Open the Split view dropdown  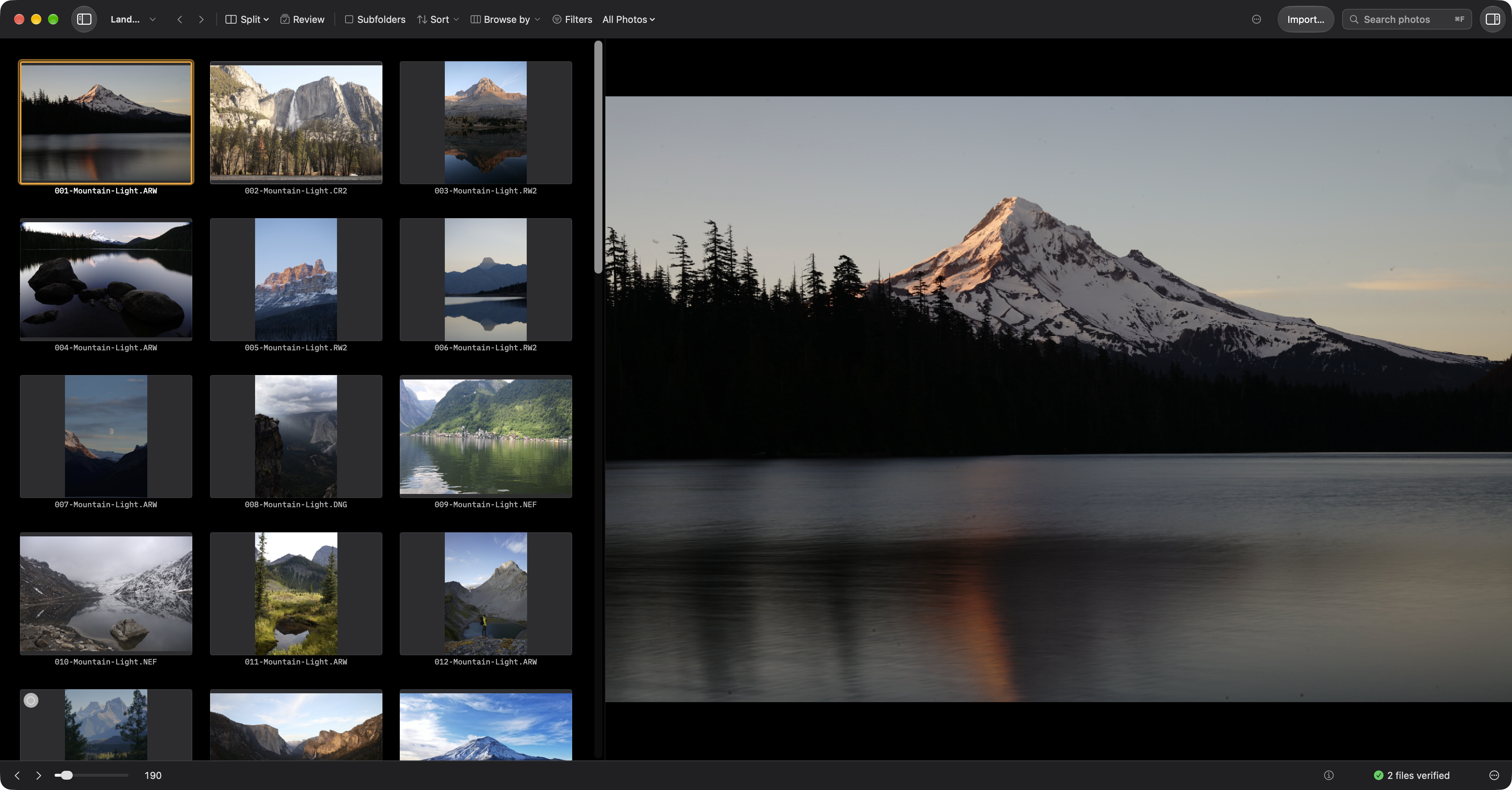tap(247, 19)
